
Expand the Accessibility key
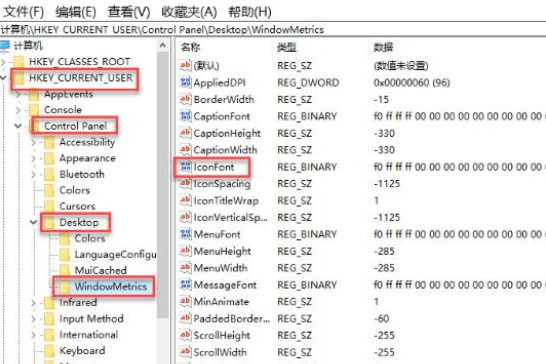pyautogui.click(x=33, y=142)
